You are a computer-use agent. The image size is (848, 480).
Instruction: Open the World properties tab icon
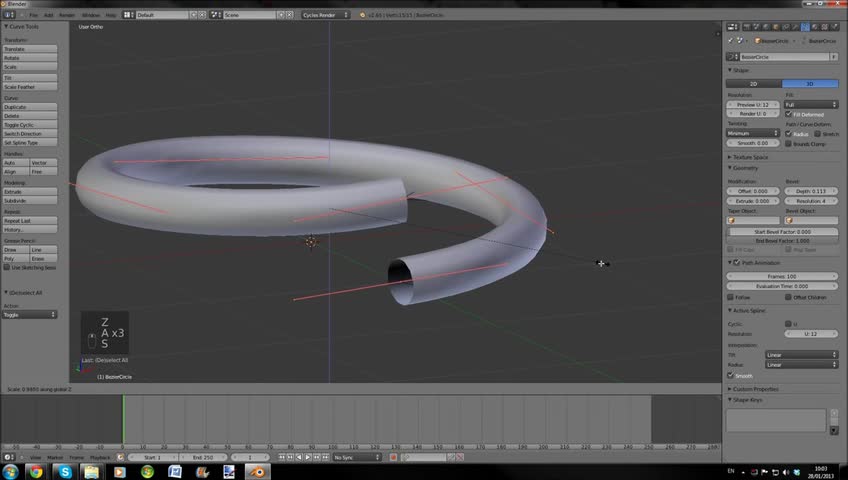coord(766,26)
